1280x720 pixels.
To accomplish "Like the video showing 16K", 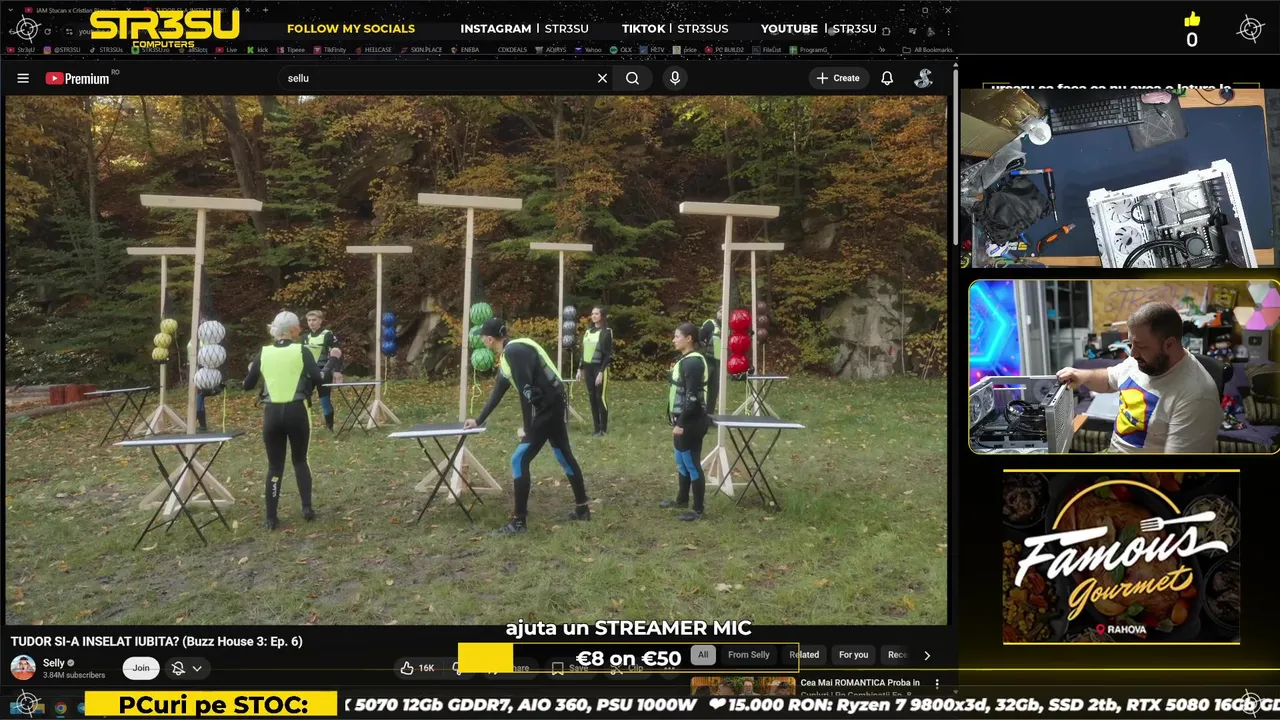I will 418,668.
